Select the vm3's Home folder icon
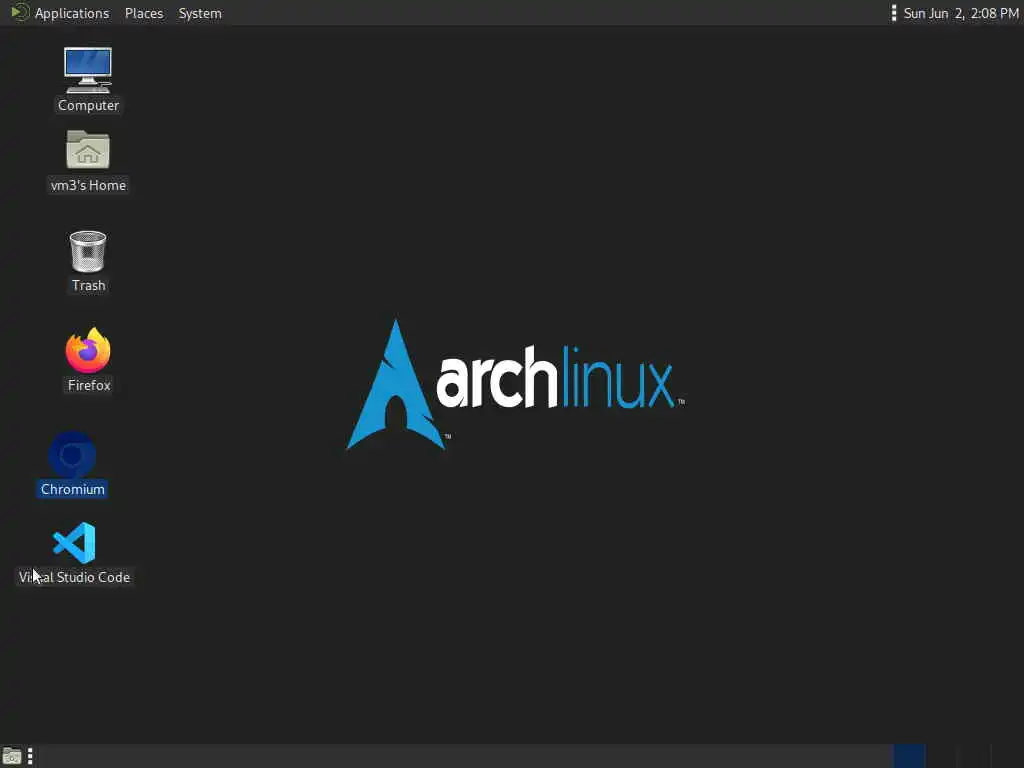Viewport: 1024px width, 768px height. tap(88, 150)
